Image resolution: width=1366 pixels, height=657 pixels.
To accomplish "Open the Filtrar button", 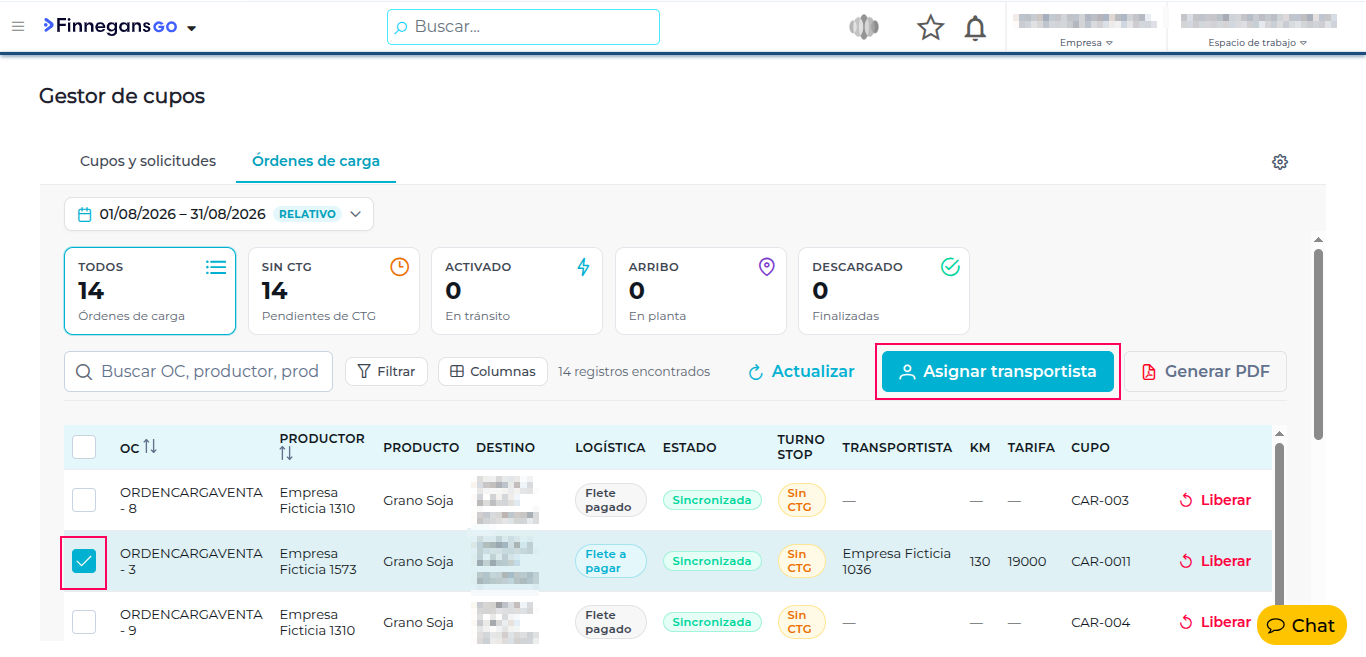I will (x=386, y=371).
